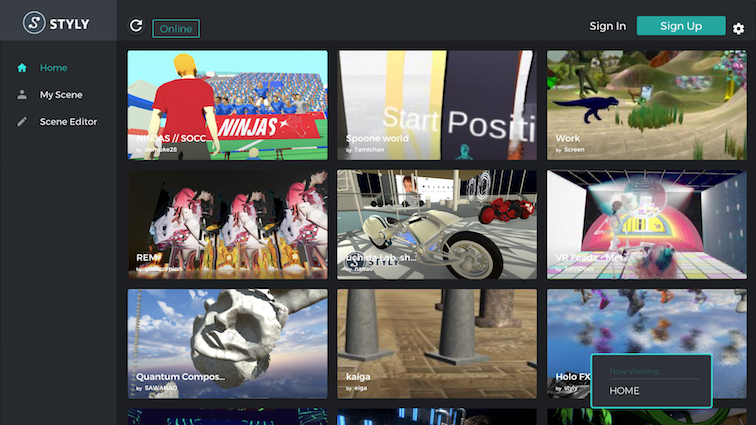Open the REM scene thumbnail

click(x=227, y=224)
